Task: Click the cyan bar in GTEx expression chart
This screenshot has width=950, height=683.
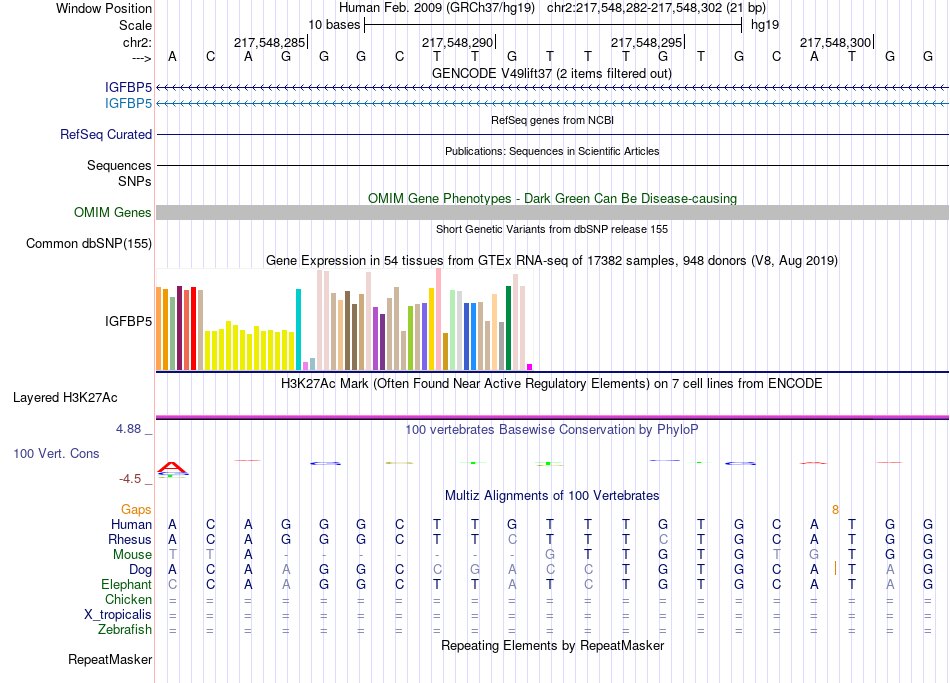Action: pyautogui.click(x=298, y=329)
